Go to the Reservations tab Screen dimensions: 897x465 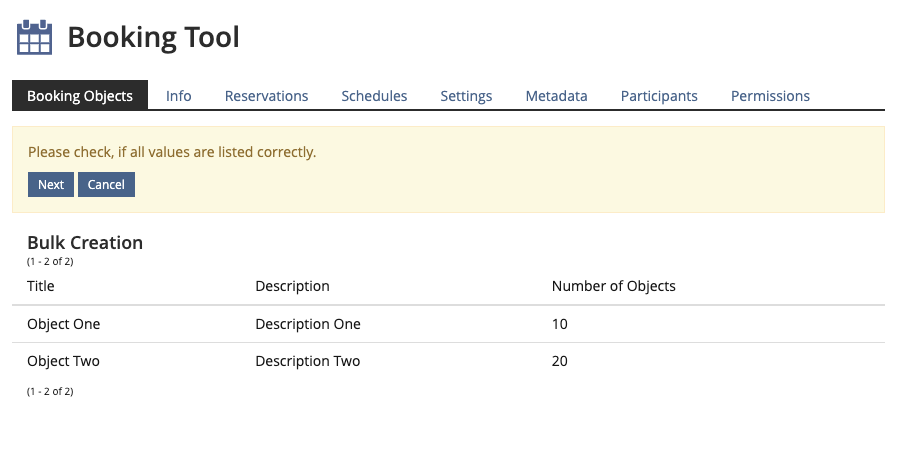[266, 96]
